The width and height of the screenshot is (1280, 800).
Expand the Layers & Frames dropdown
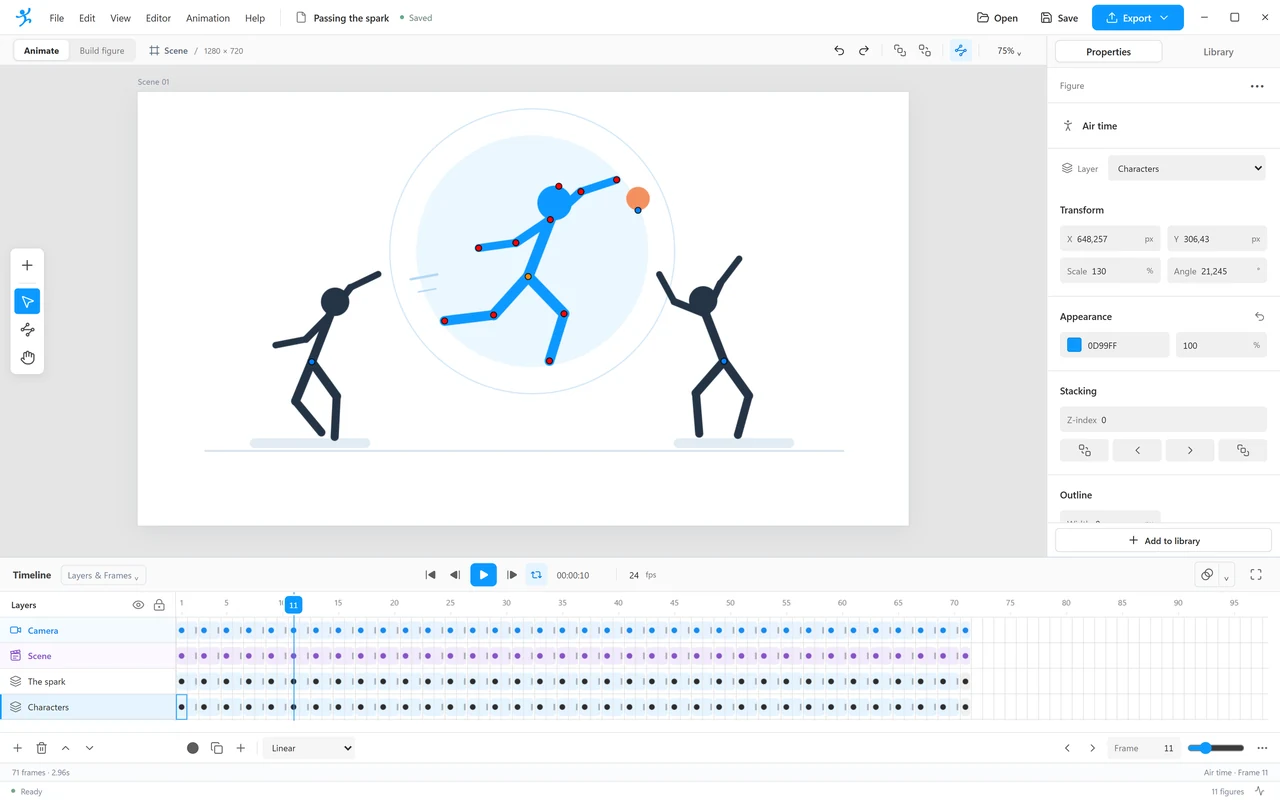click(103, 575)
